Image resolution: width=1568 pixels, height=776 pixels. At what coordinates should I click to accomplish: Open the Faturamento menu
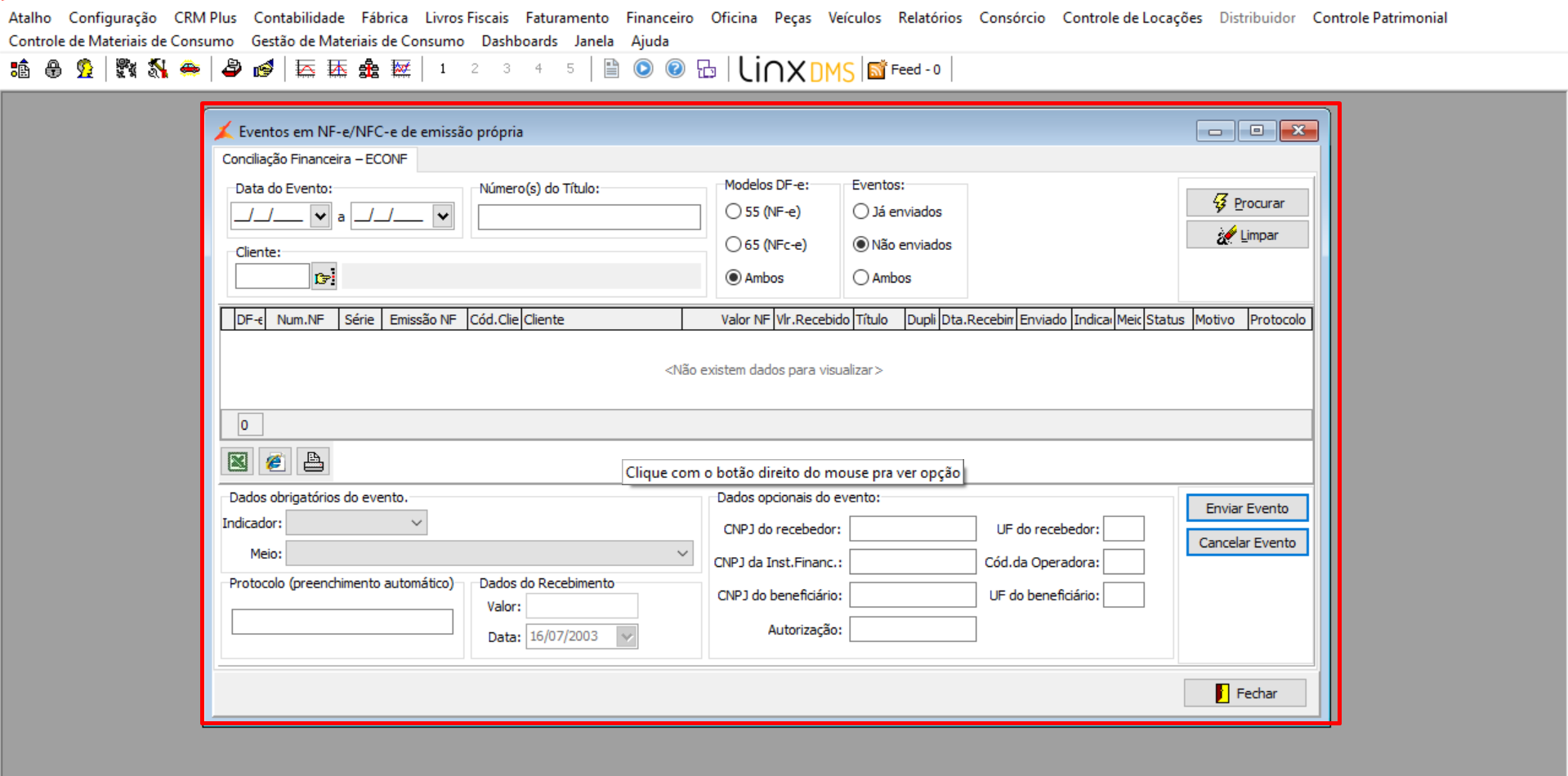pos(567,18)
